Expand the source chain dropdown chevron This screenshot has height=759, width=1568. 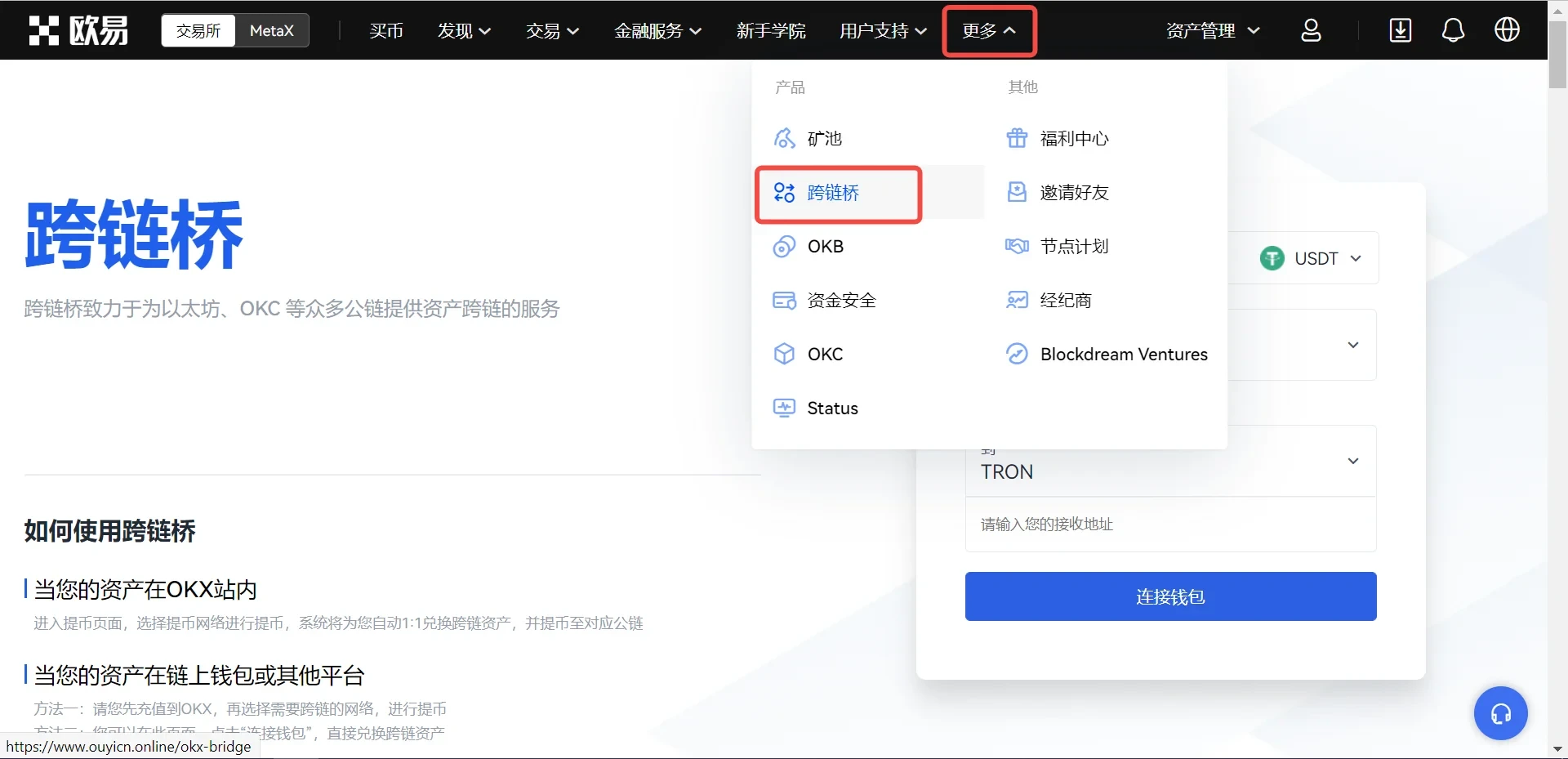pyautogui.click(x=1353, y=345)
